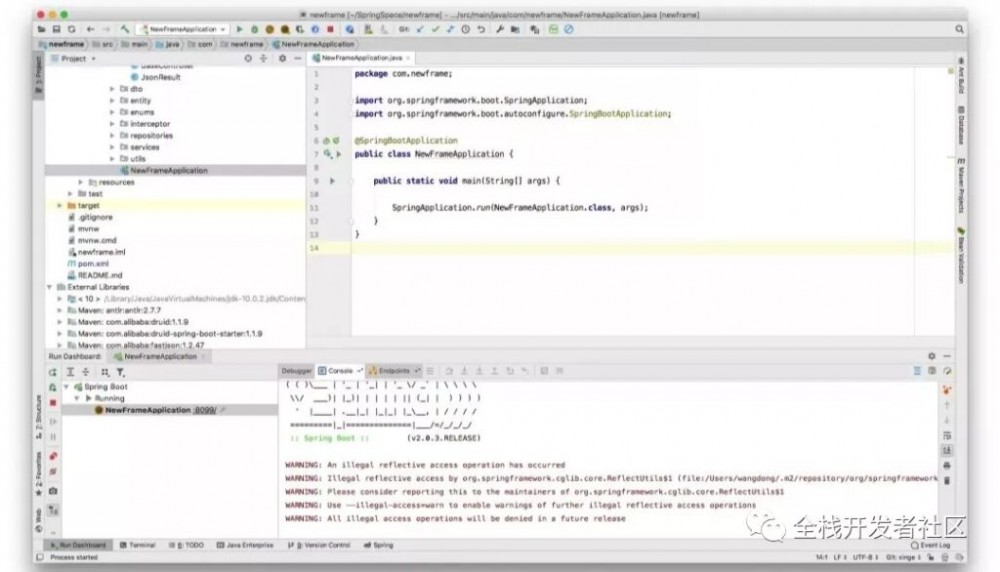Image resolution: width=1000 pixels, height=572 pixels.
Task: Show Git history using the clock icon
Action: (x=466, y=29)
